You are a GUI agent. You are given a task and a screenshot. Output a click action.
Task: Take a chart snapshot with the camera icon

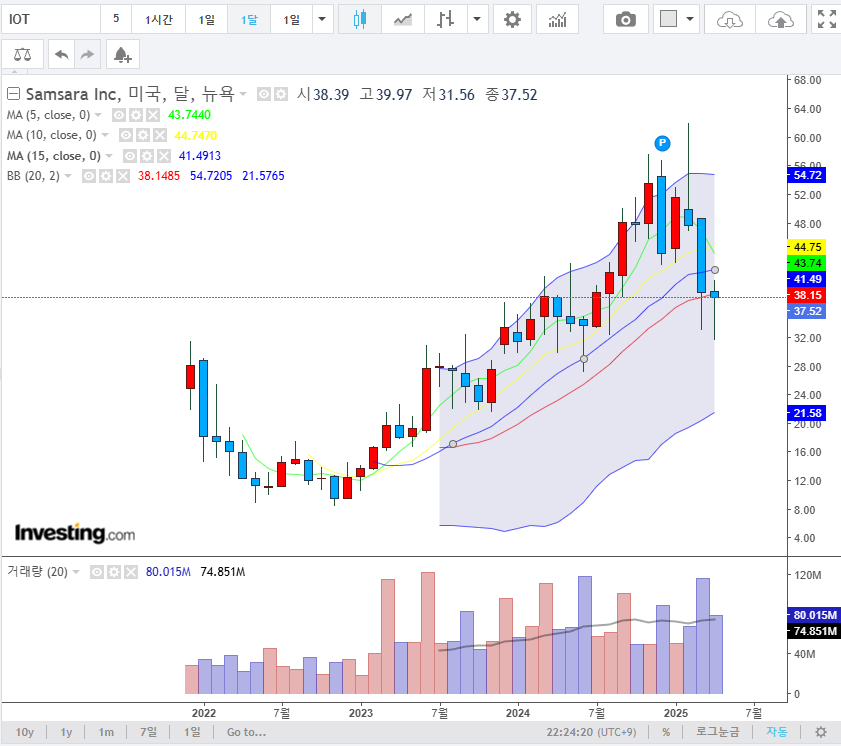625,20
